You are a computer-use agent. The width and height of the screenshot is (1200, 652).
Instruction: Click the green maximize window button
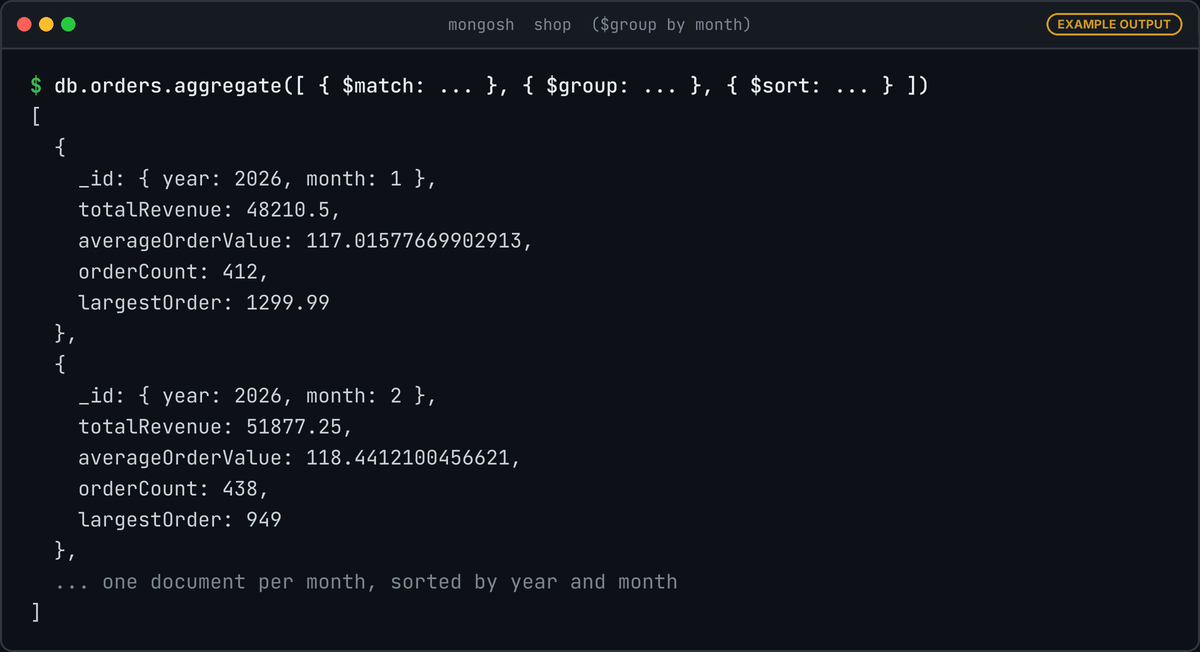[x=68, y=24]
